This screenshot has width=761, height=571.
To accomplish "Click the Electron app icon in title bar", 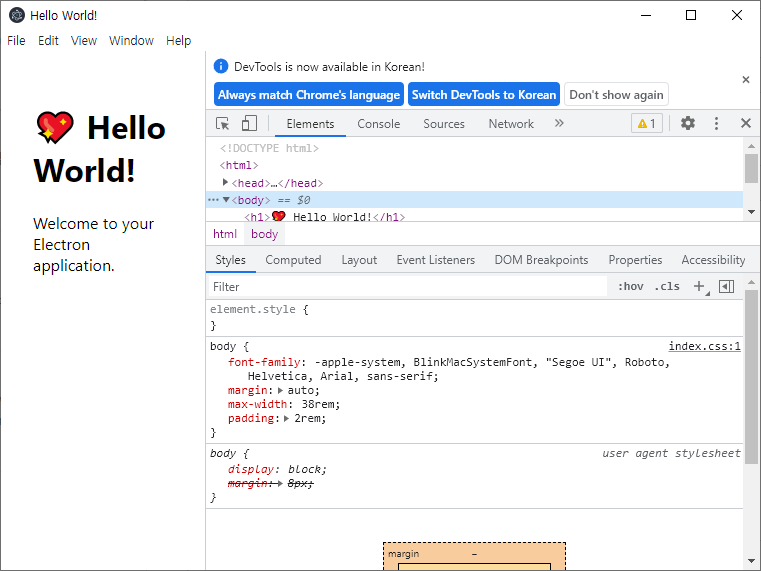I will (x=17, y=16).
